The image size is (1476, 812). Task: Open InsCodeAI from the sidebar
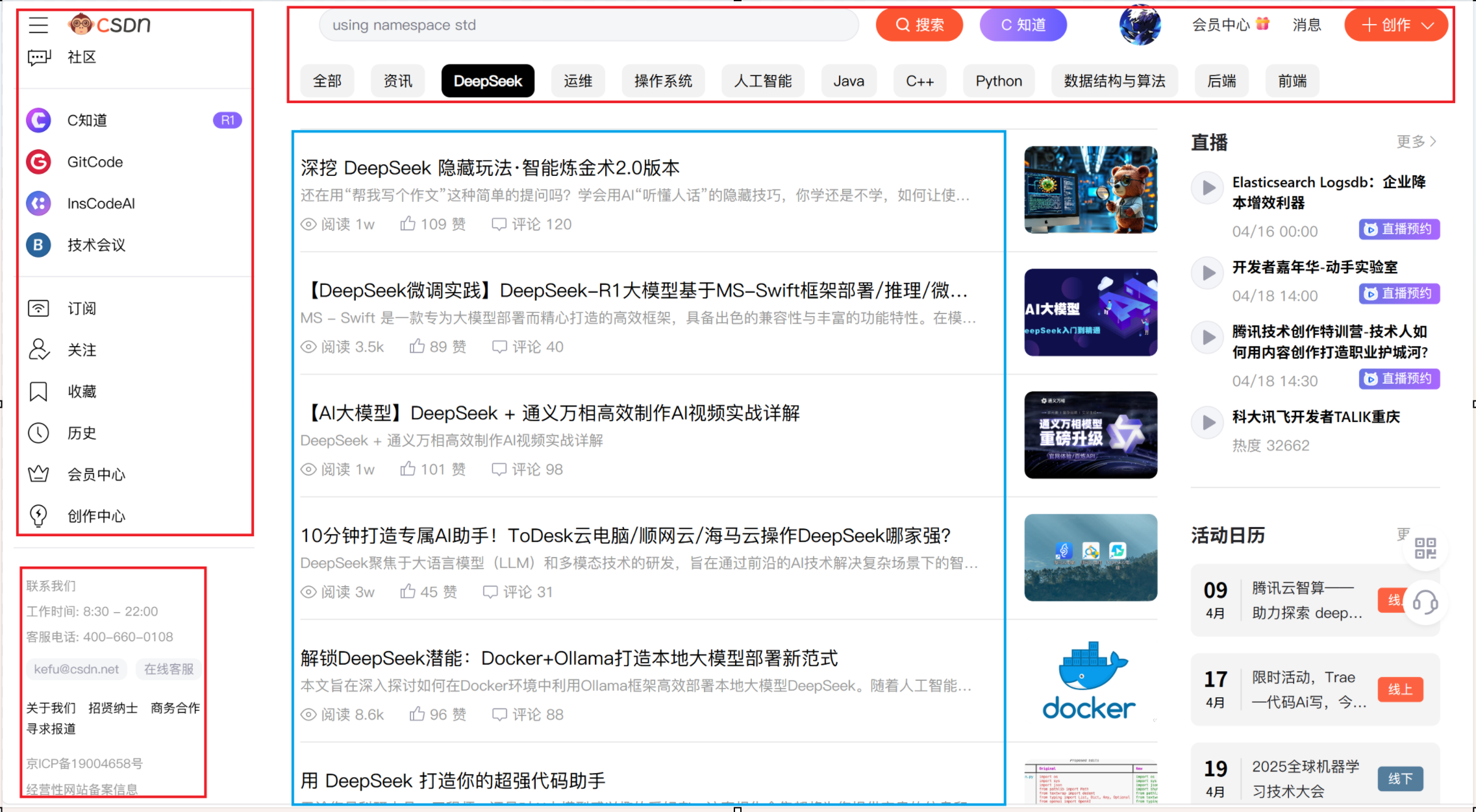[x=101, y=203]
